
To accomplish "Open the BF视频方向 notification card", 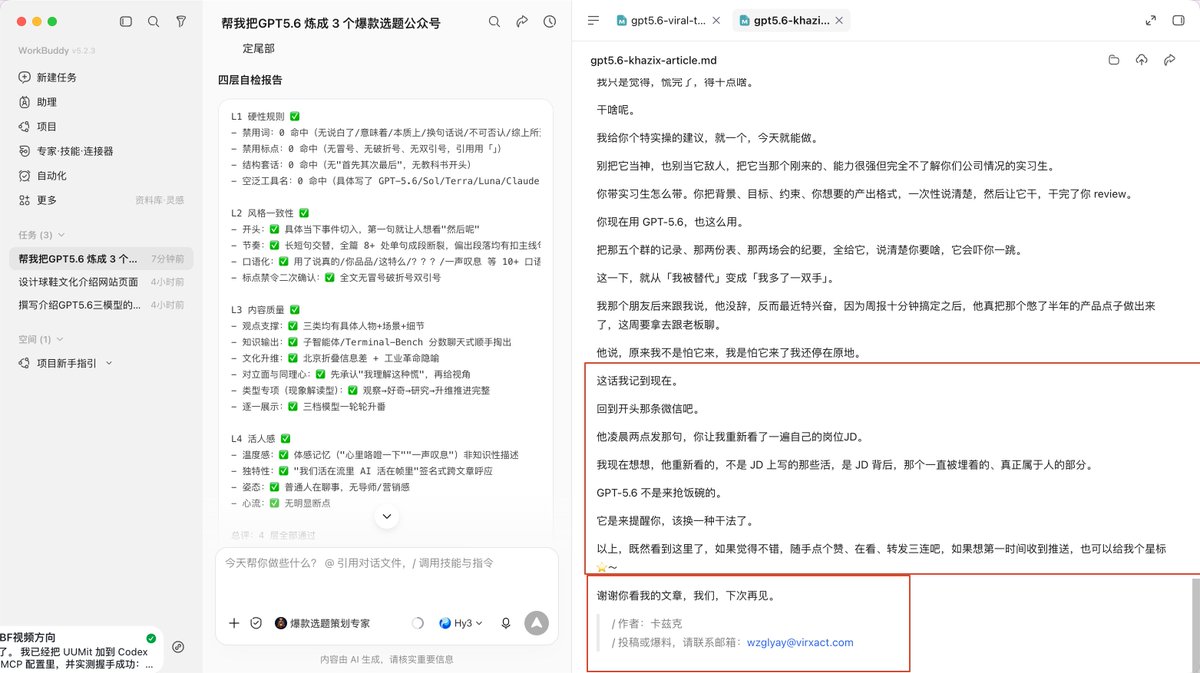I will pyautogui.click(x=80, y=650).
